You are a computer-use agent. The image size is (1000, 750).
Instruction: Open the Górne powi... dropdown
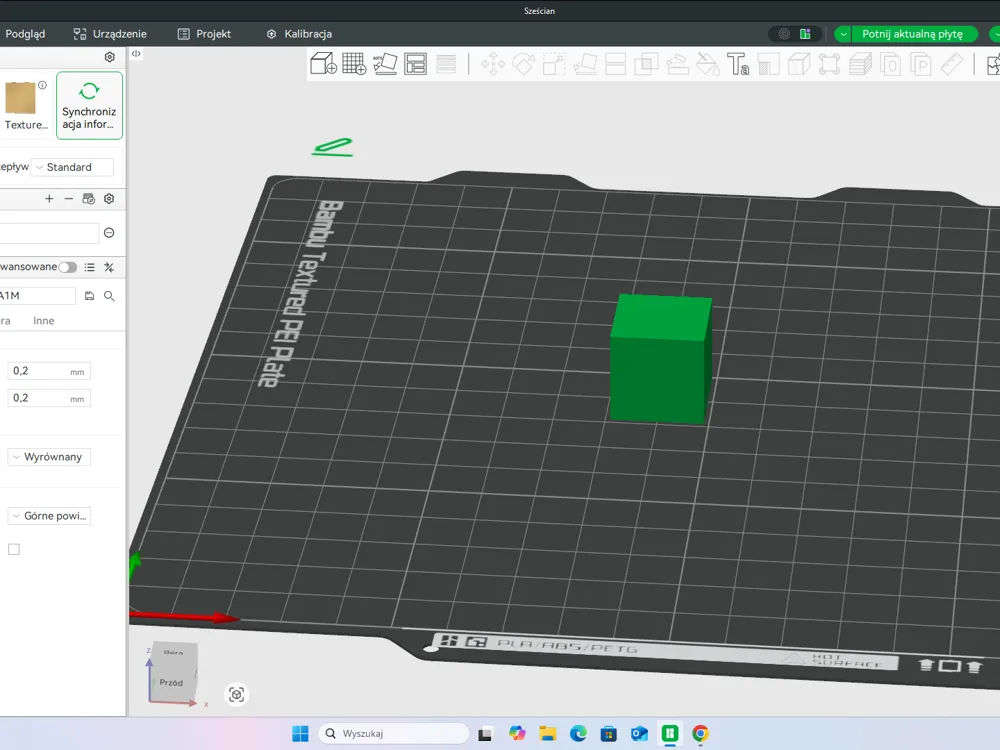pos(49,516)
